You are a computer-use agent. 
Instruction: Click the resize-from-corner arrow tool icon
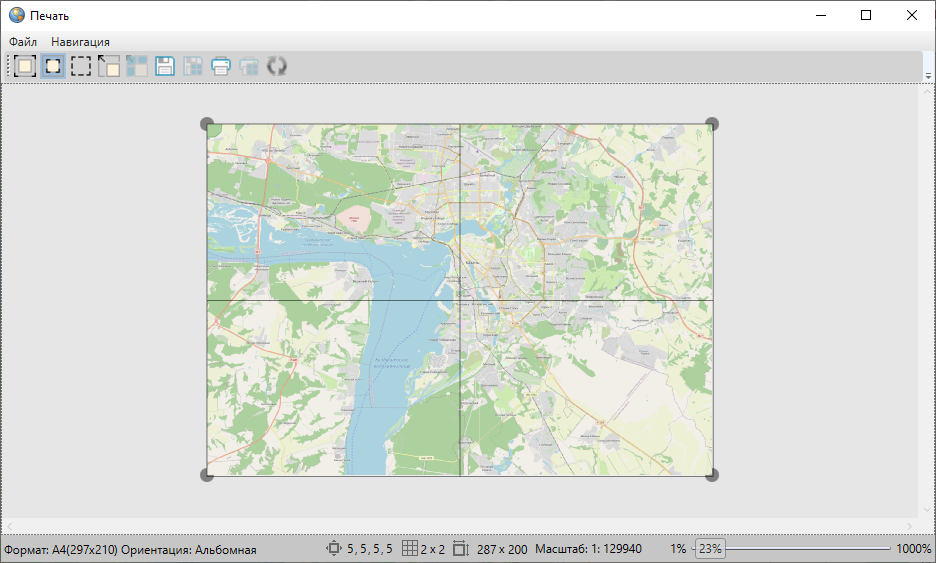click(x=109, y=67)
